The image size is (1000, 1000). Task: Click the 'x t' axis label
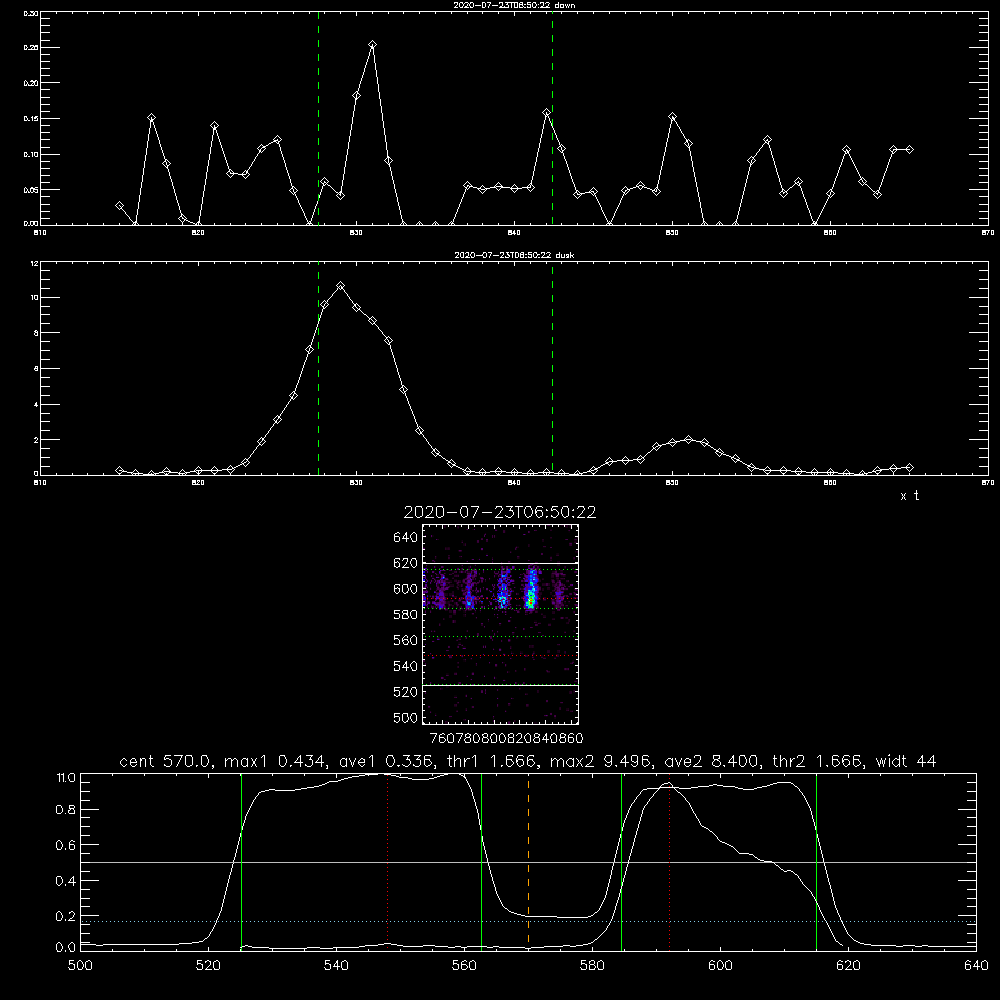(909, 496)
